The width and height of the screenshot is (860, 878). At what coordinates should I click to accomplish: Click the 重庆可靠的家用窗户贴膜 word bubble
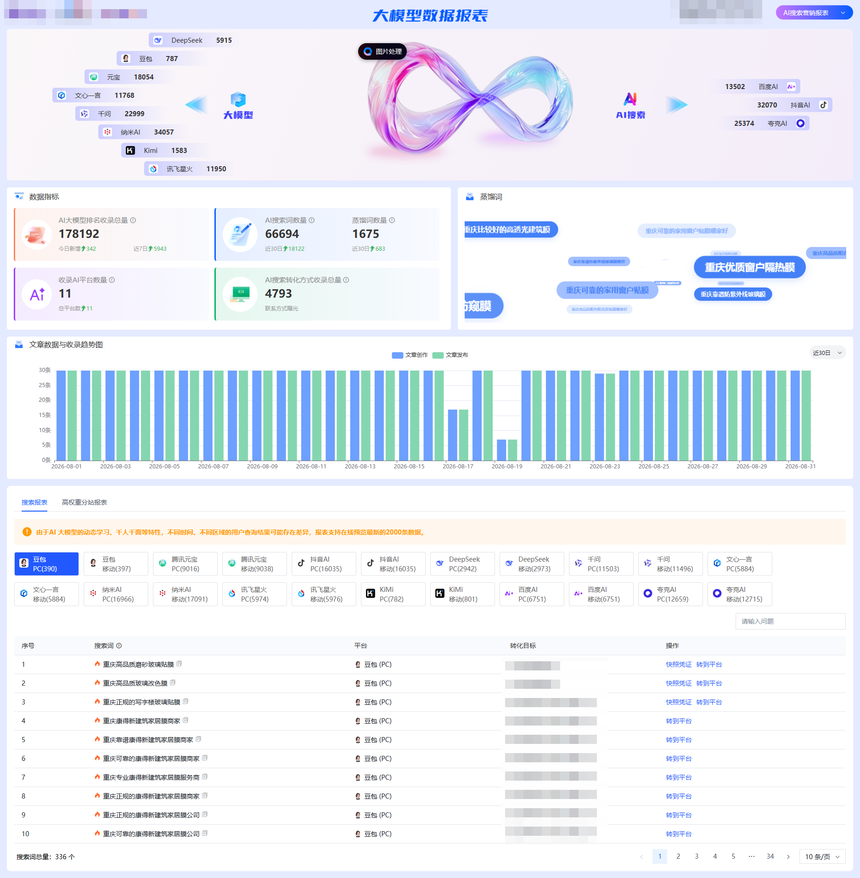[607, 290]
